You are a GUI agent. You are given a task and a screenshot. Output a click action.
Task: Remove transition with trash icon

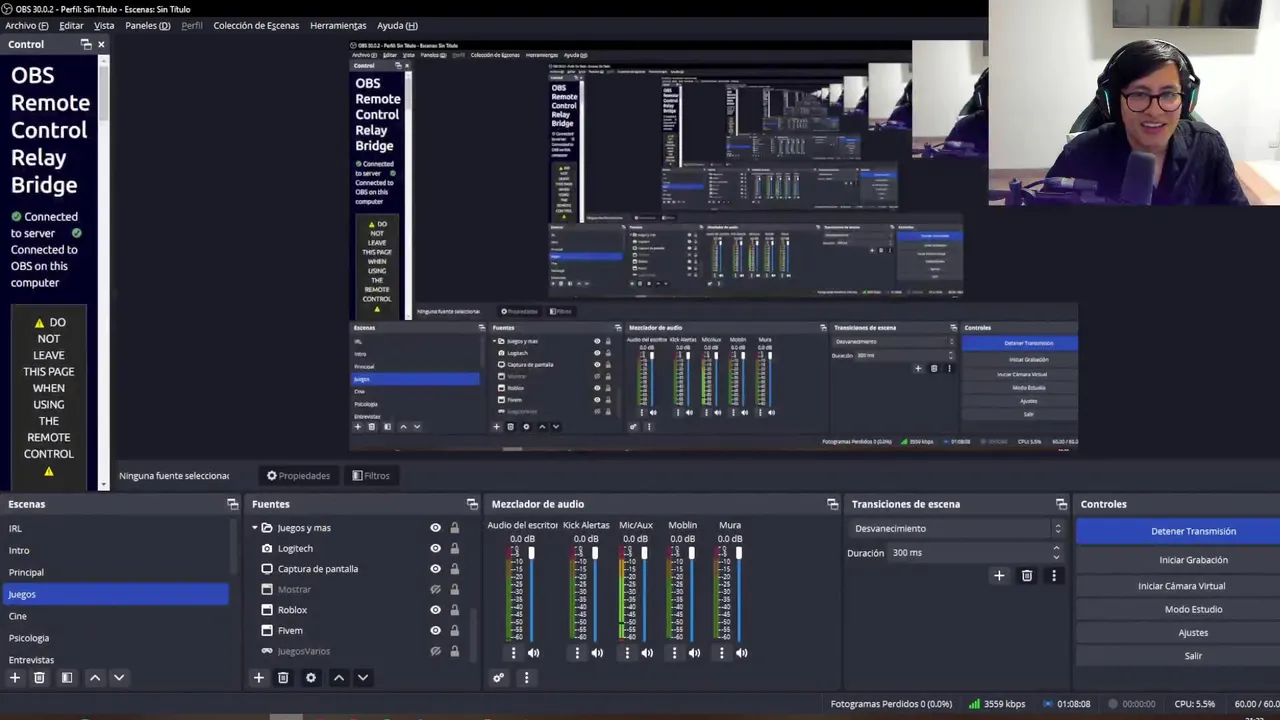coord(1027,576)
